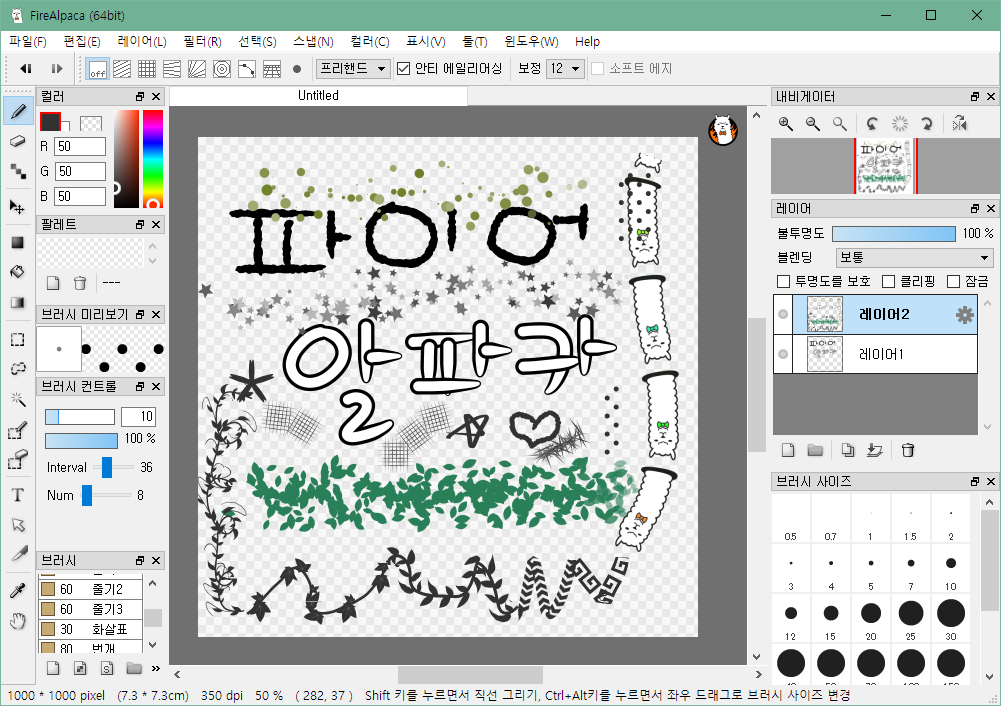Pick brush size 25 preset
Viewport: 1001px width, 706px height.
(x=910, y=619)
